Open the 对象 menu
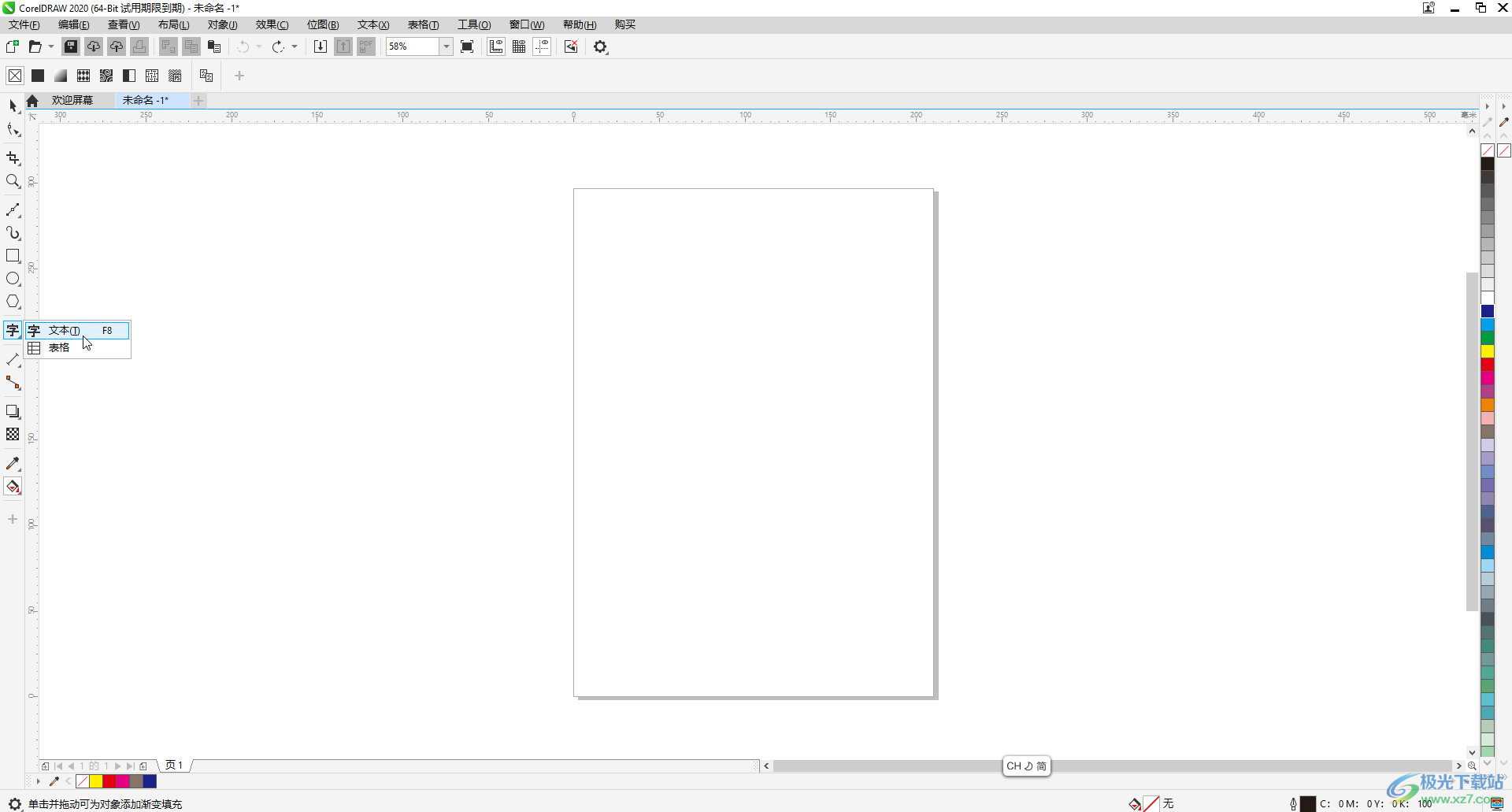The image size is (1512, 812). coord(223,24)
